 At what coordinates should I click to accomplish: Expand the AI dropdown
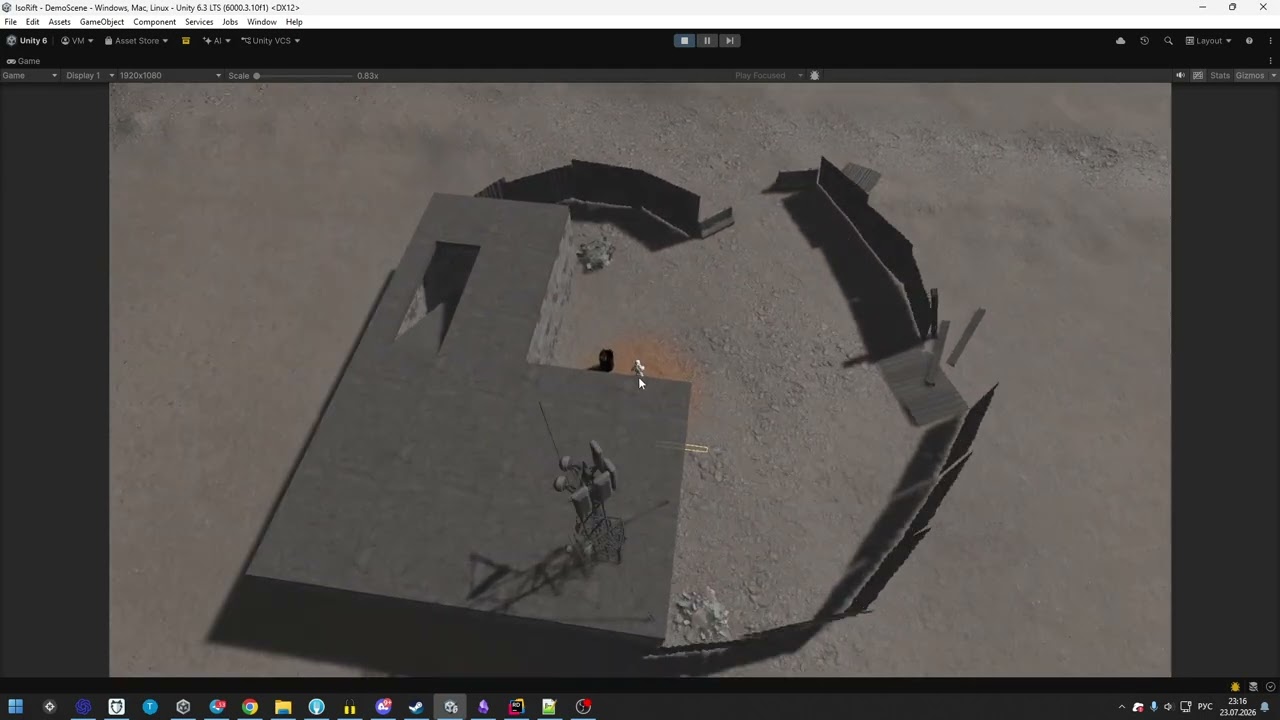tap(216, 41)
